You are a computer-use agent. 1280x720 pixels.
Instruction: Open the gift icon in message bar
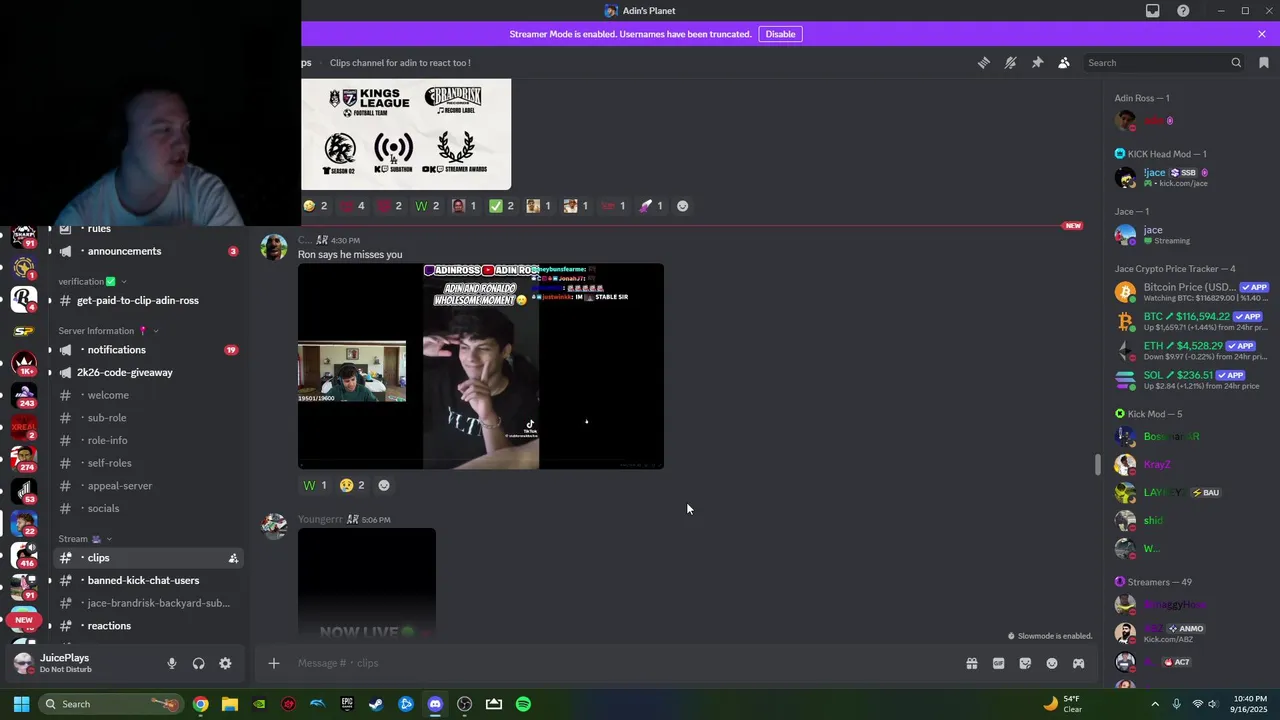coord(971,663)
